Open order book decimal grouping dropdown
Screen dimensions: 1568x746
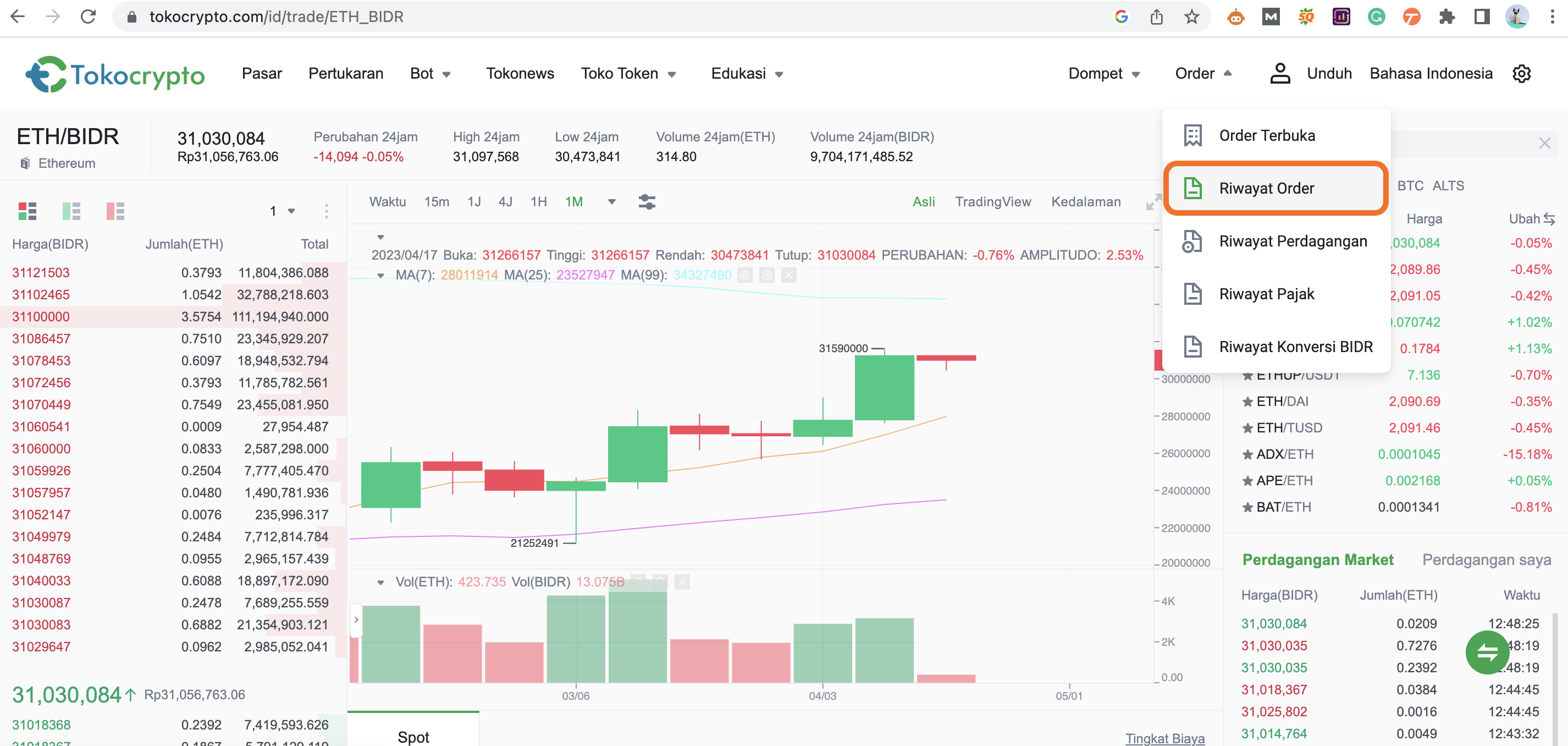[x=283, y=211]
